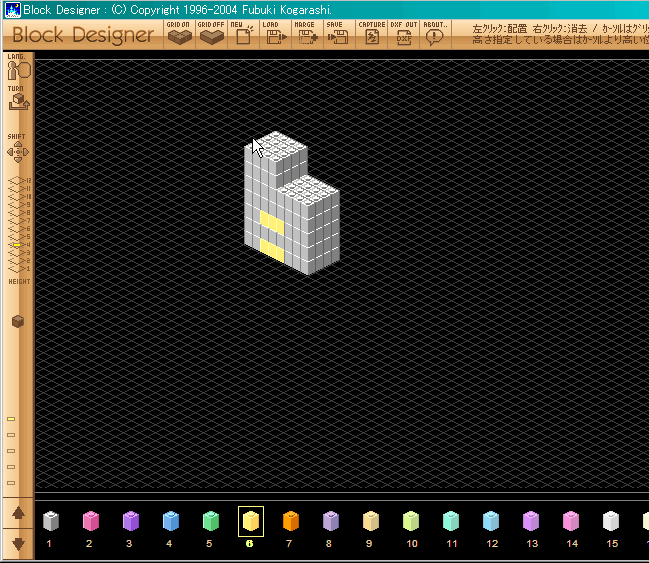This screenshot has height=563, width=649.
Task: Switch language with the LANG. icon
Action: pos(19,67)
